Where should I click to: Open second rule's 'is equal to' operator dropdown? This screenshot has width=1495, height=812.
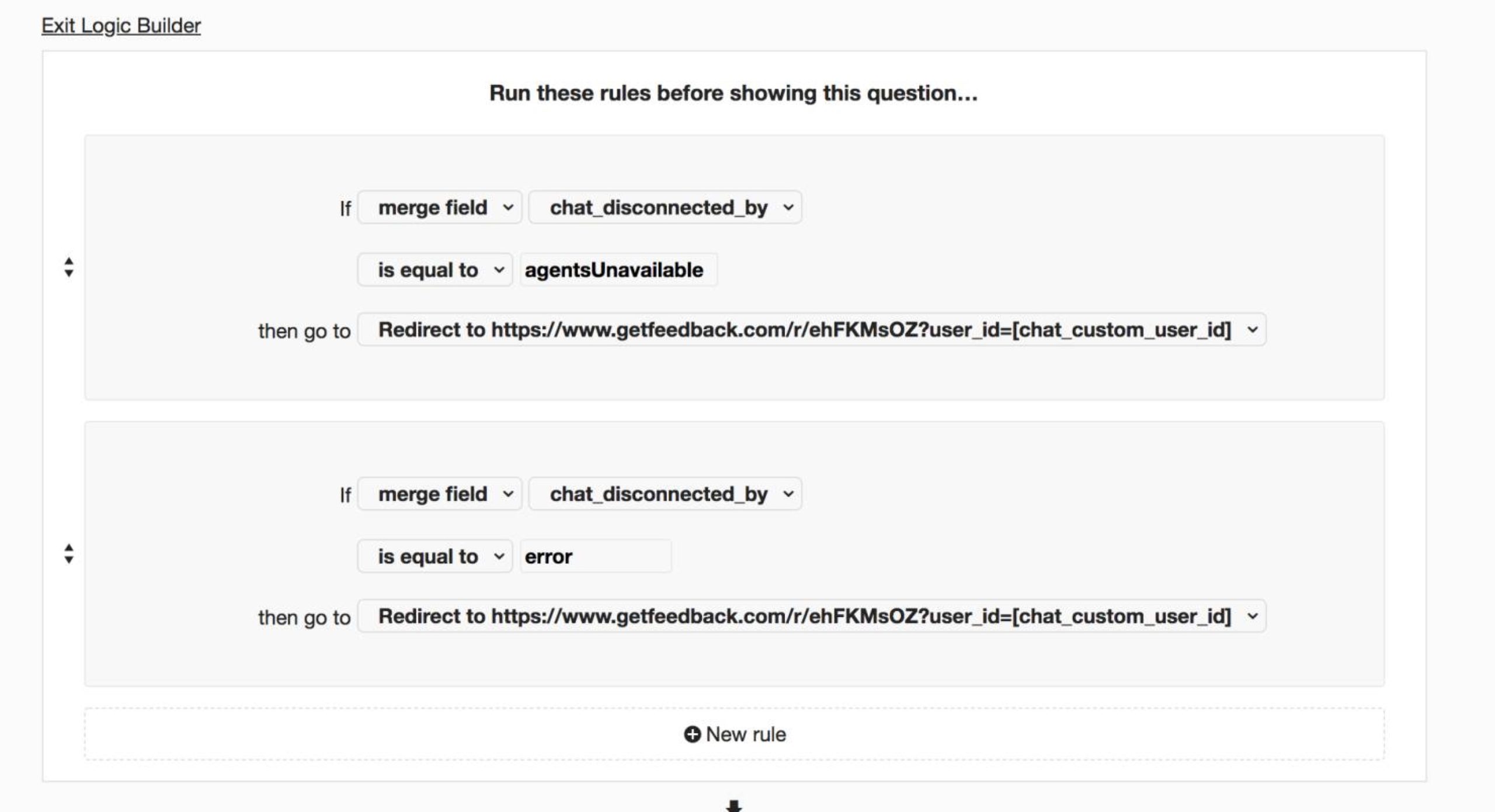(x=435, y=556)
